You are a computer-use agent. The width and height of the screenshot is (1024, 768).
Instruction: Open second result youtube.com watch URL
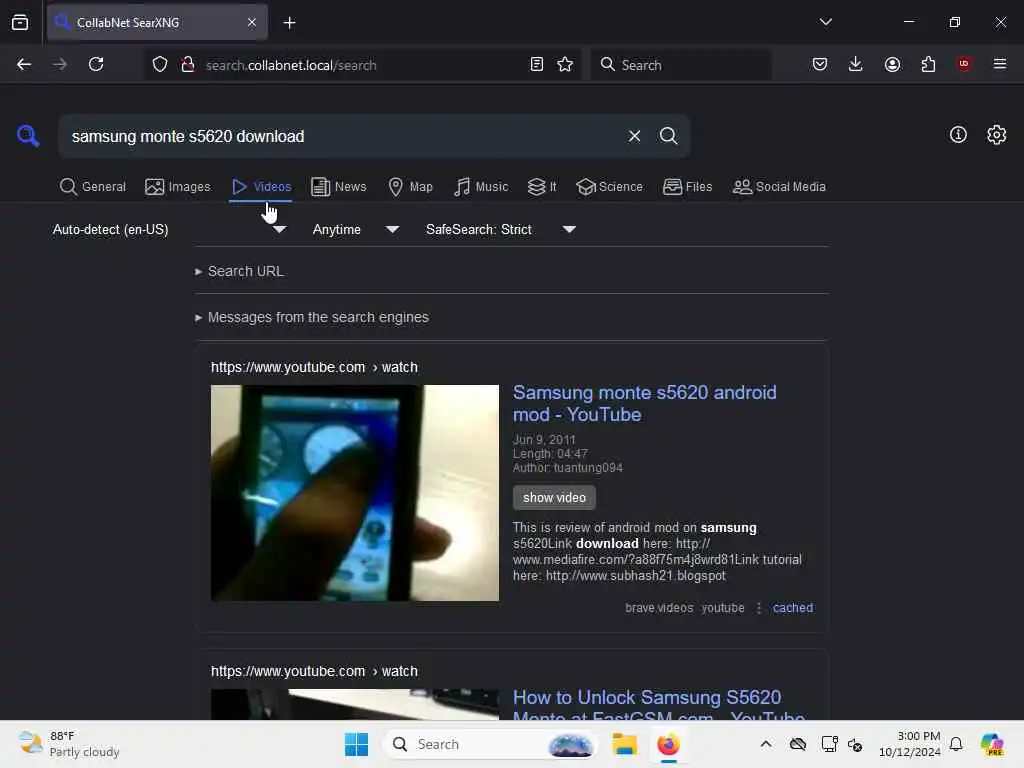pyautogui.click(x=314, y=671)
